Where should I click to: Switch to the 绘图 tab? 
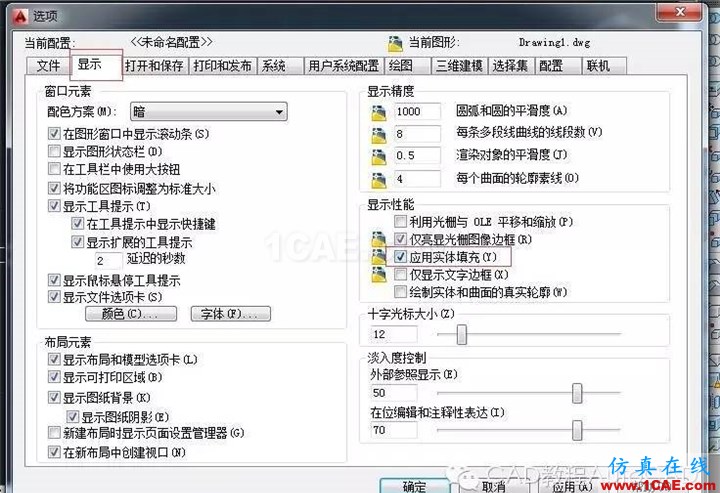pos(408,66)
